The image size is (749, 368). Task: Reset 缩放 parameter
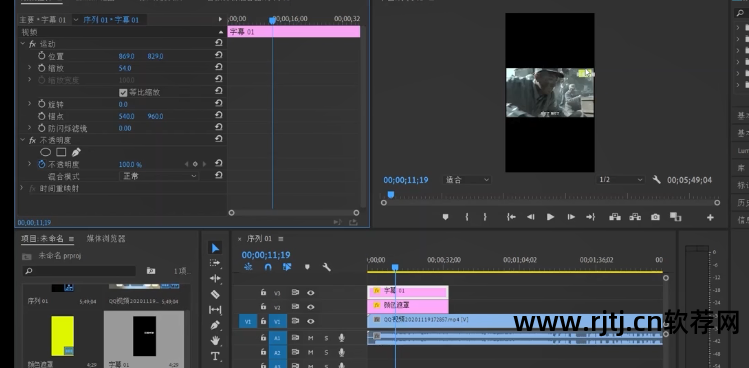(218, 68)
